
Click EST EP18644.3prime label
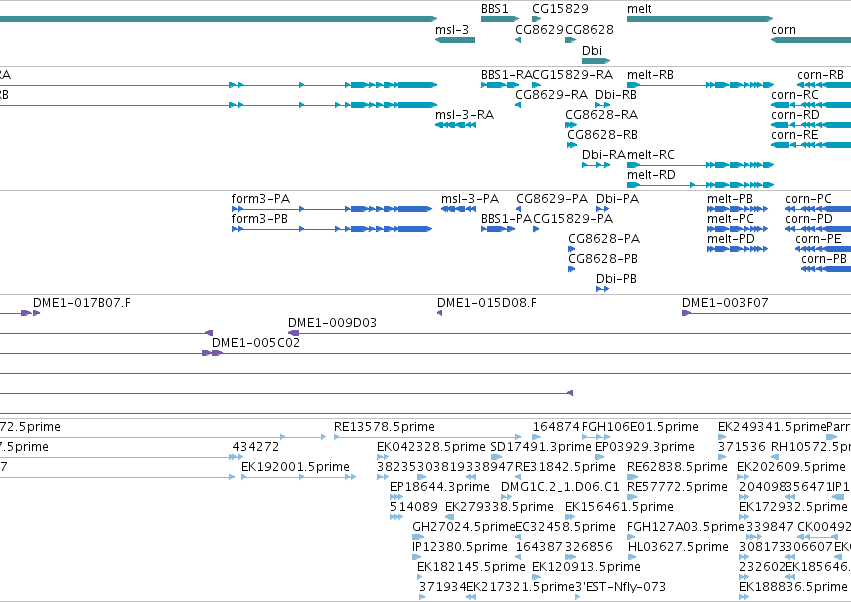click(440, 487)
